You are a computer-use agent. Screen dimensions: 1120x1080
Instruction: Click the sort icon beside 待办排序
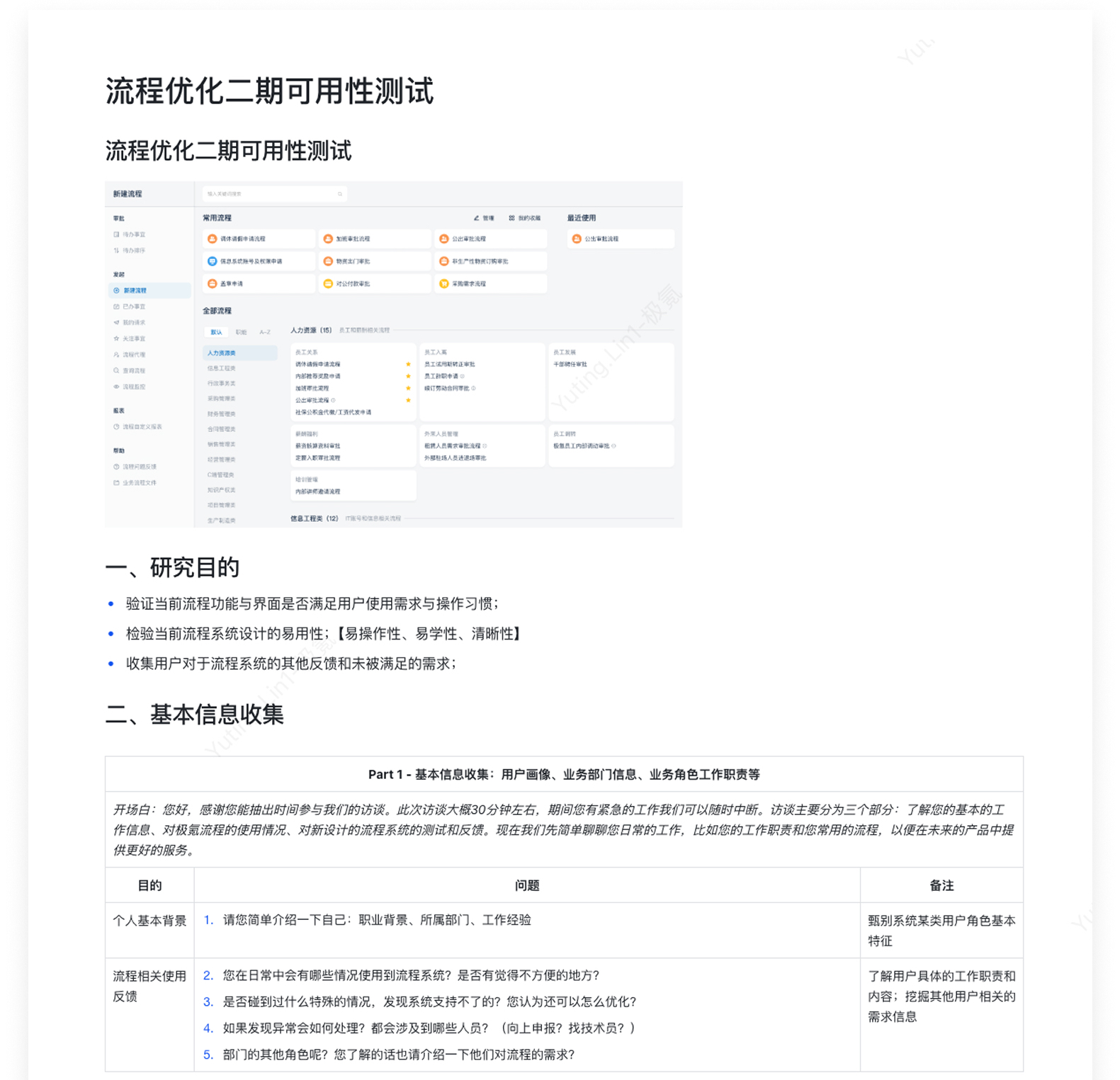coord(116,250)
